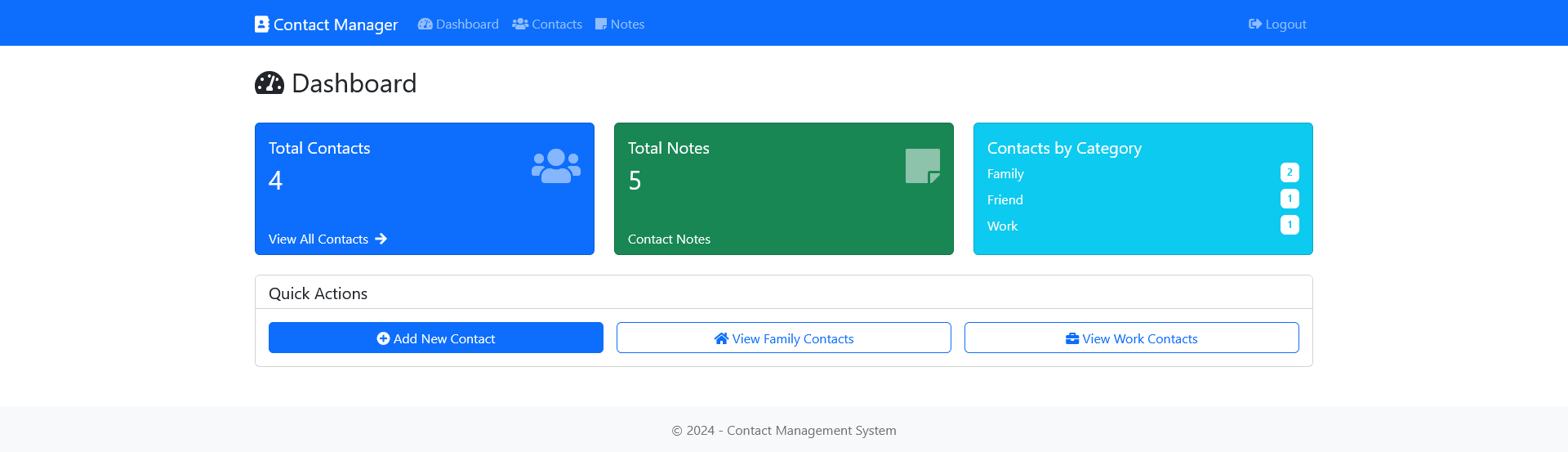Click the View Work Contacts button
The height and width of the screenshot is (452, 1568).
pyautogui.click(x=1132, y=338)
